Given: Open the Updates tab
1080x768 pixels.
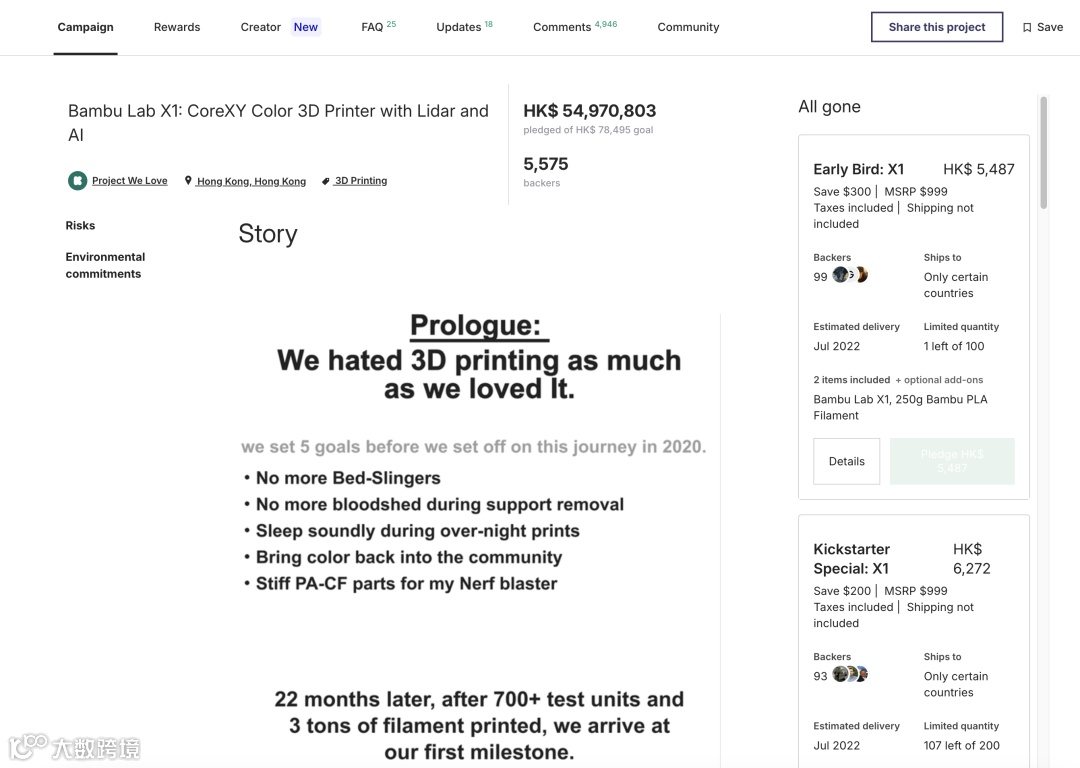Looking at the screenshot, I should pyautogui.click(x=464, y=27).
